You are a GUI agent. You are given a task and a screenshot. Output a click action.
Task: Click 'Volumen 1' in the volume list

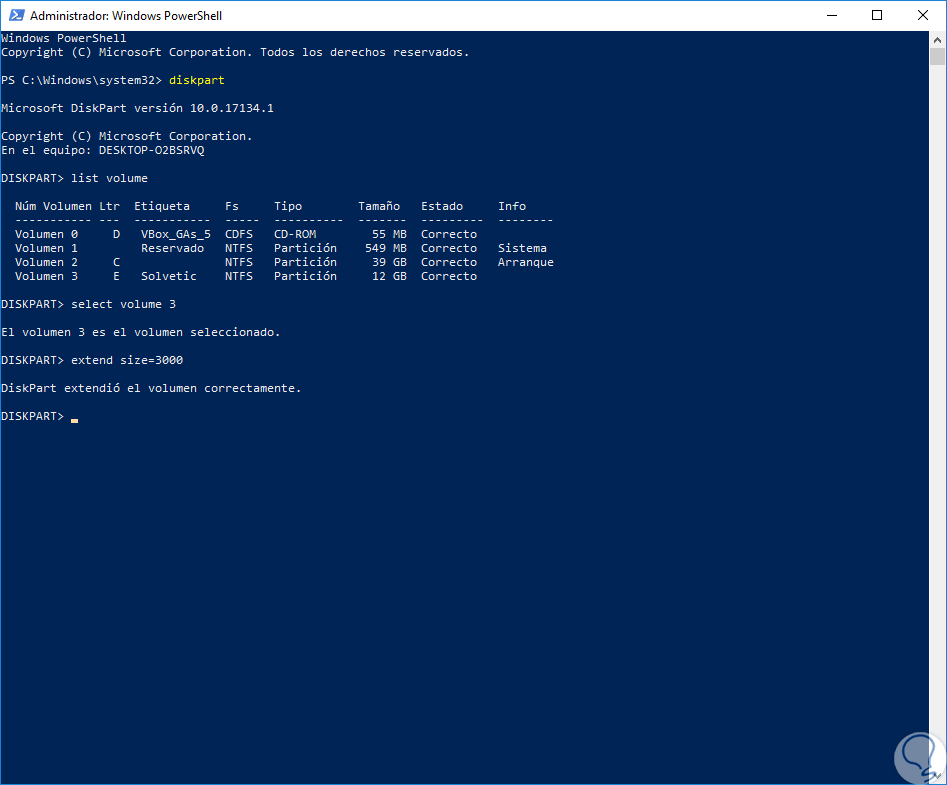point(47,248)
